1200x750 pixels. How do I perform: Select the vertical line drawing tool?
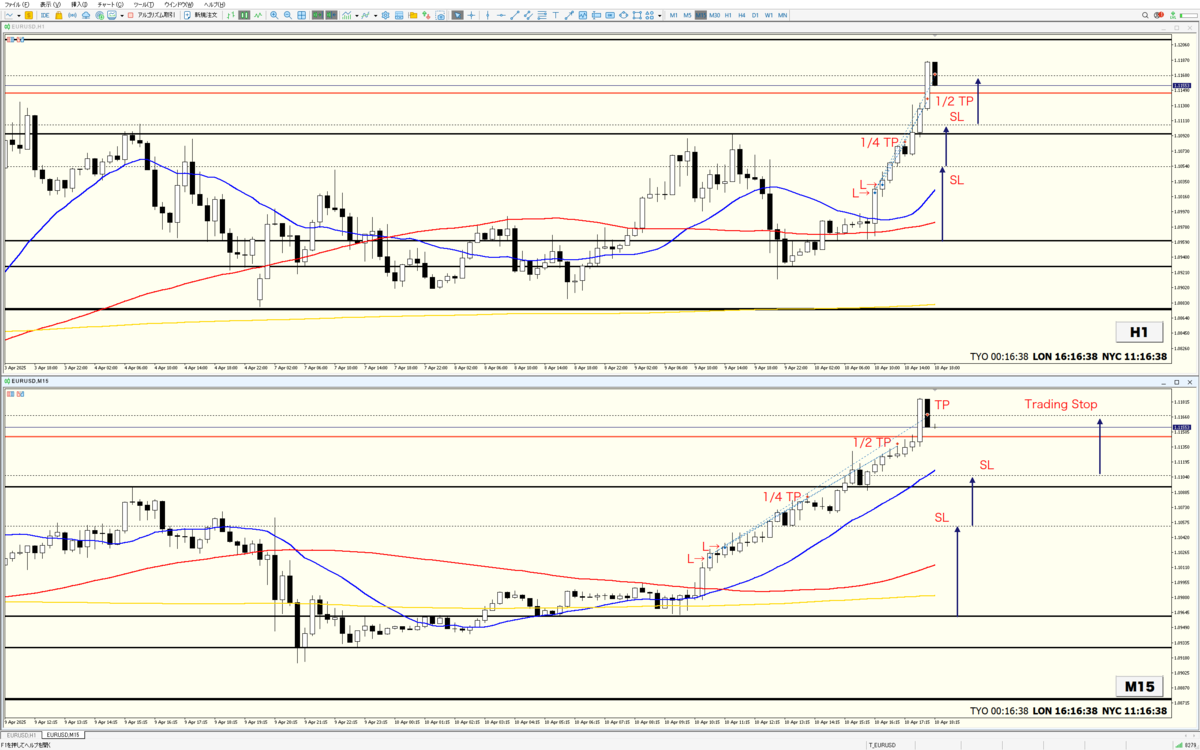[x=487, y=15]
